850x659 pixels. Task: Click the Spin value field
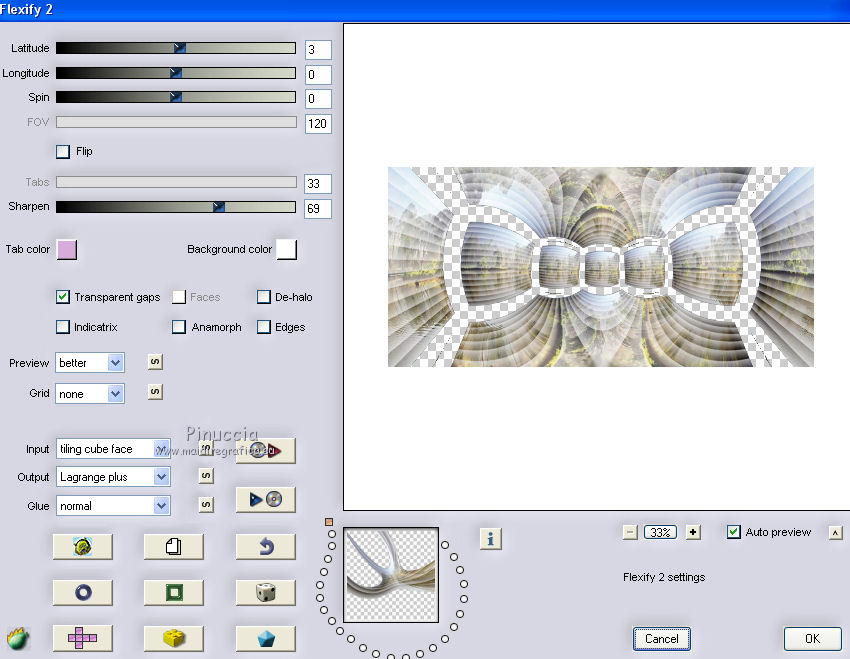tap(318, 99)
